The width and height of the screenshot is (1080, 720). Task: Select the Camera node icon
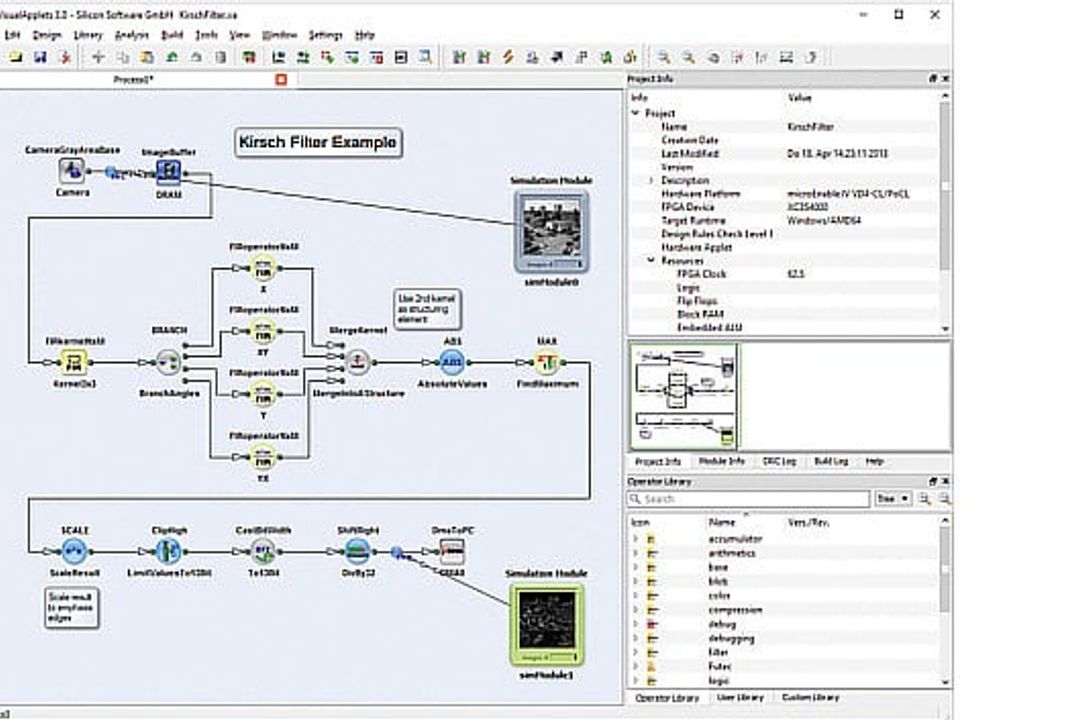click(x=72, y=171)
